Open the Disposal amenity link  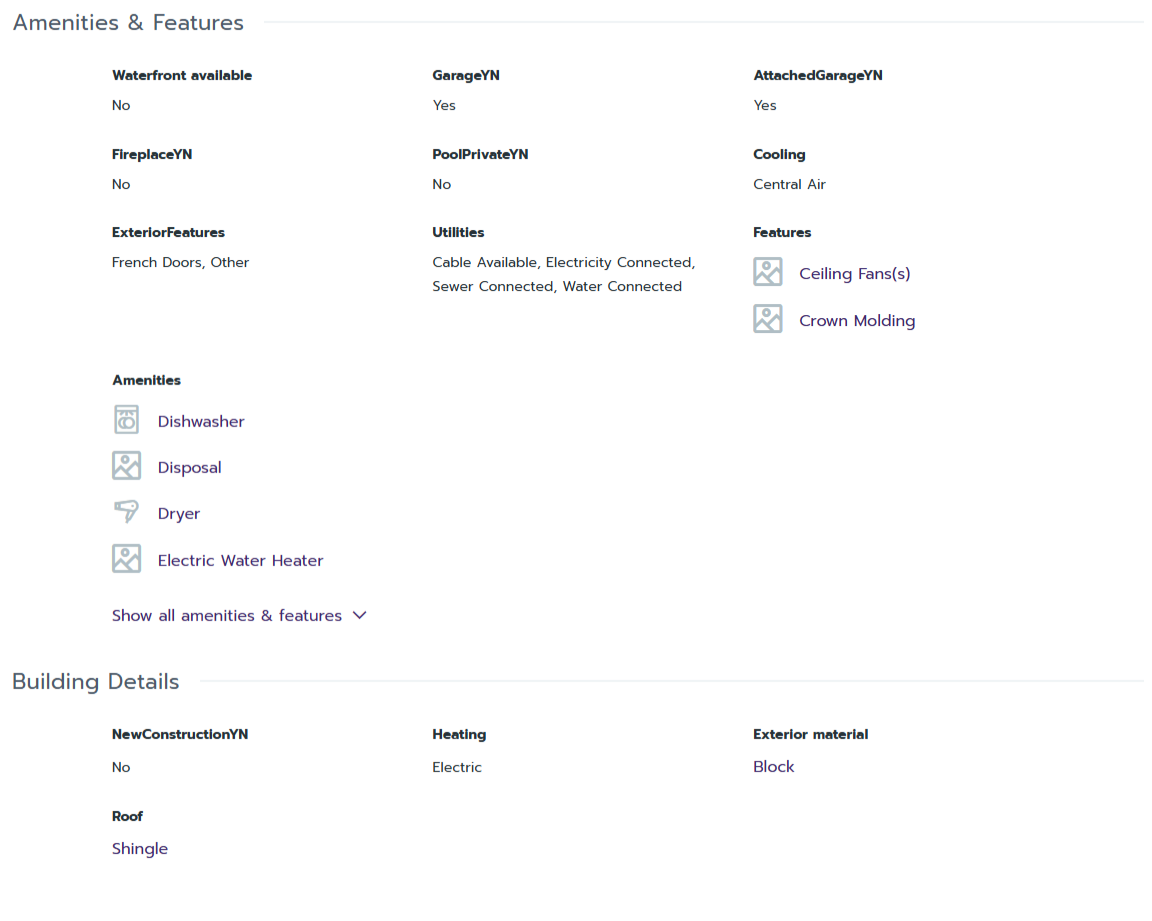click(x=190, y=468)
